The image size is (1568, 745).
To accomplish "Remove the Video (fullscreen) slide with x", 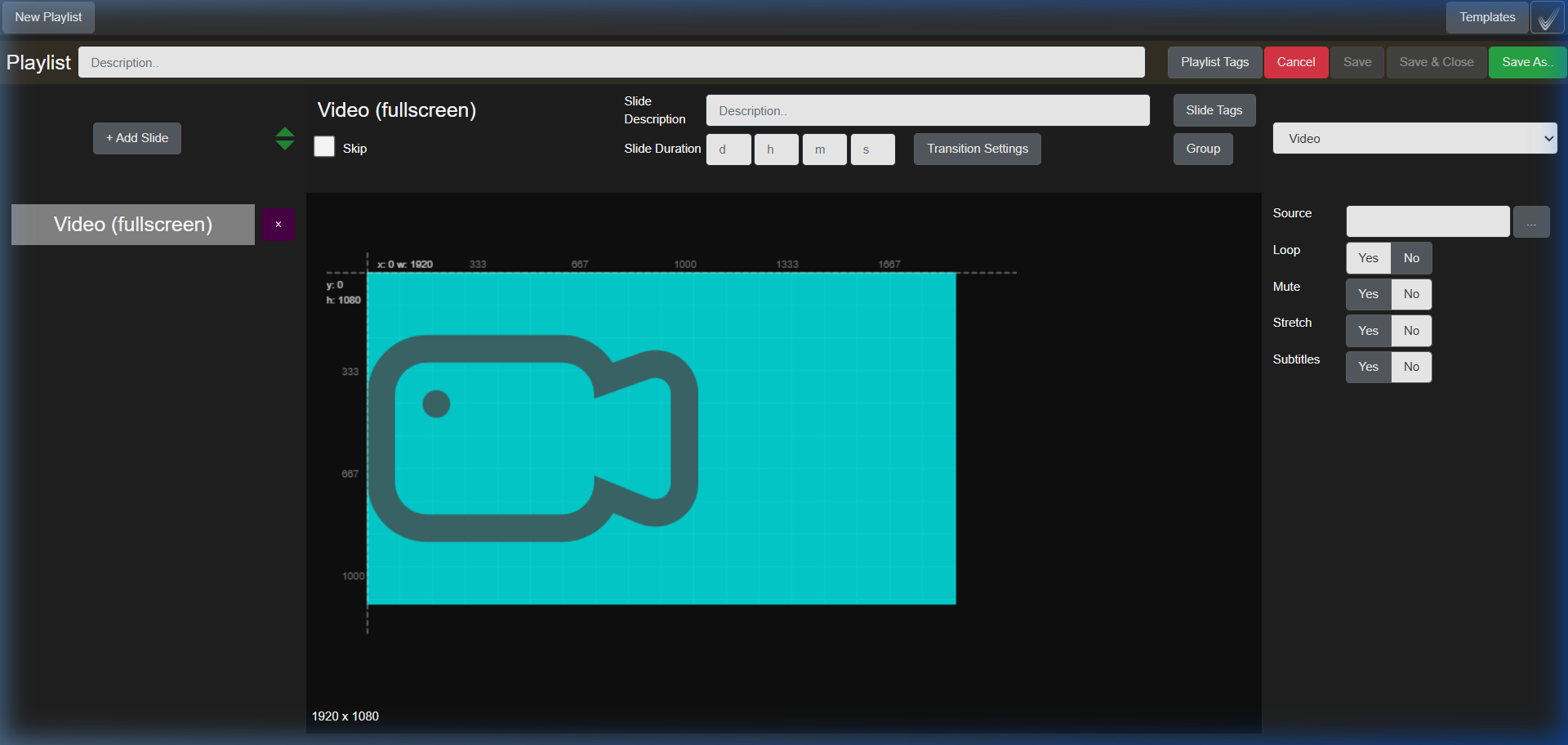I will (x=278, y=225).
